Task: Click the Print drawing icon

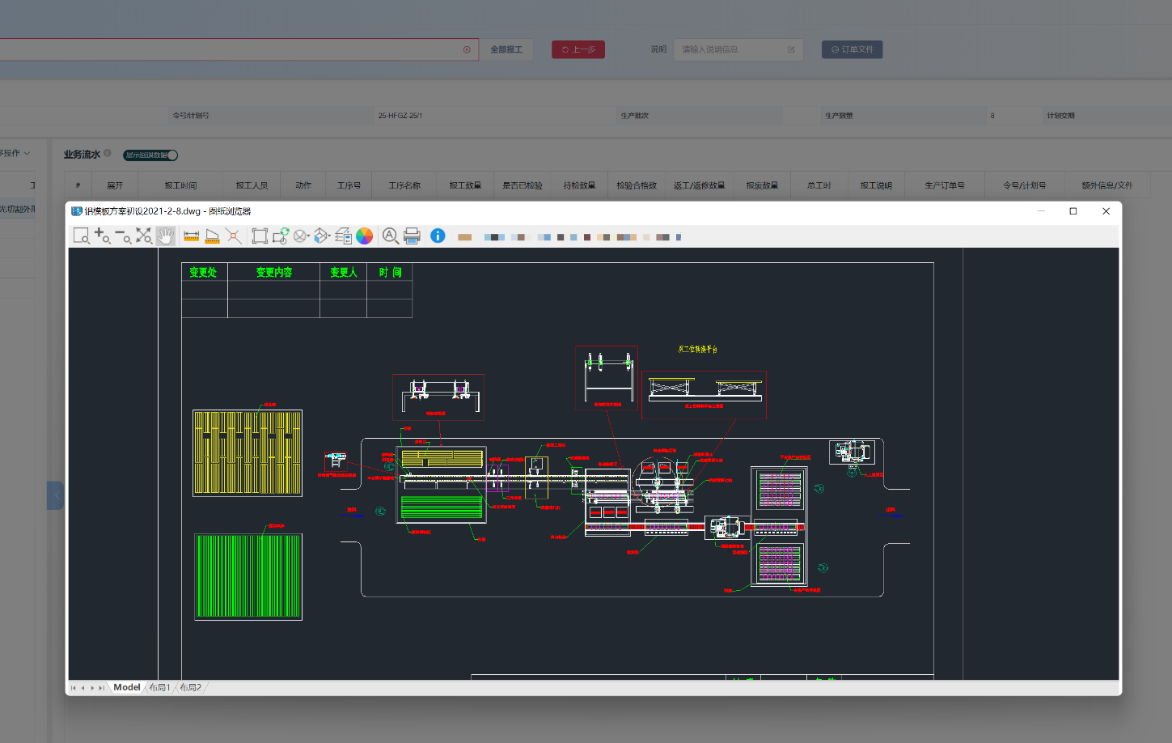Action: pos(411,236)
